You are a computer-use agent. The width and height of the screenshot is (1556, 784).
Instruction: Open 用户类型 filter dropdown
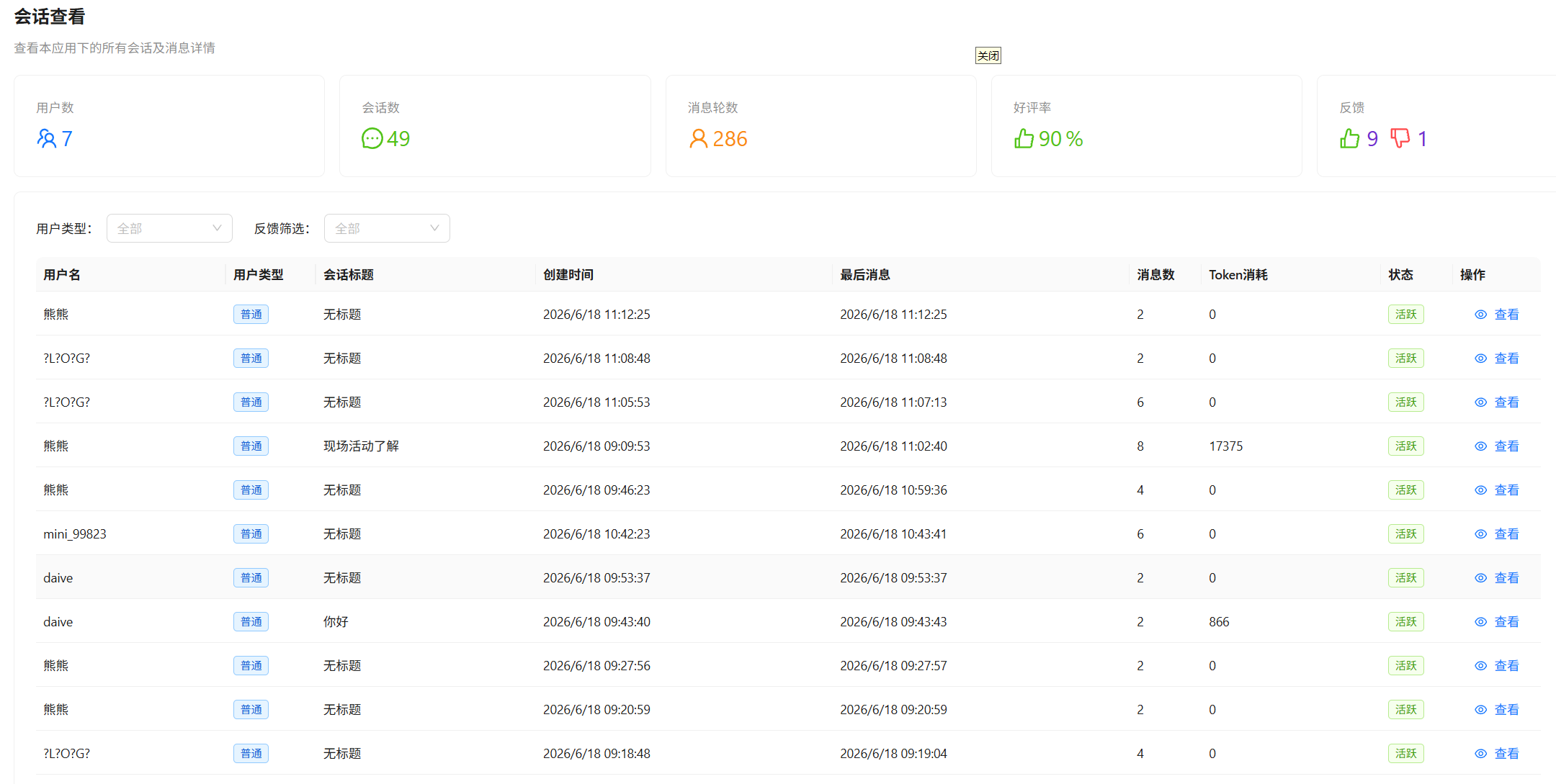coord(169,228)
